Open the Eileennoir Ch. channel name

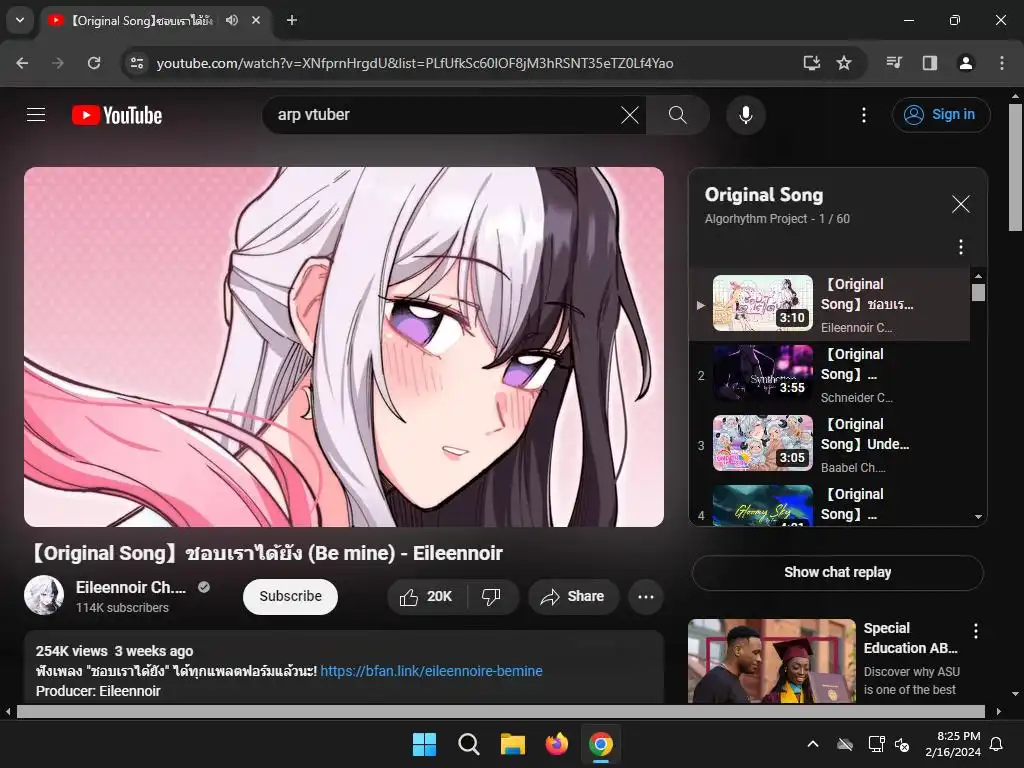coord(131,587)
